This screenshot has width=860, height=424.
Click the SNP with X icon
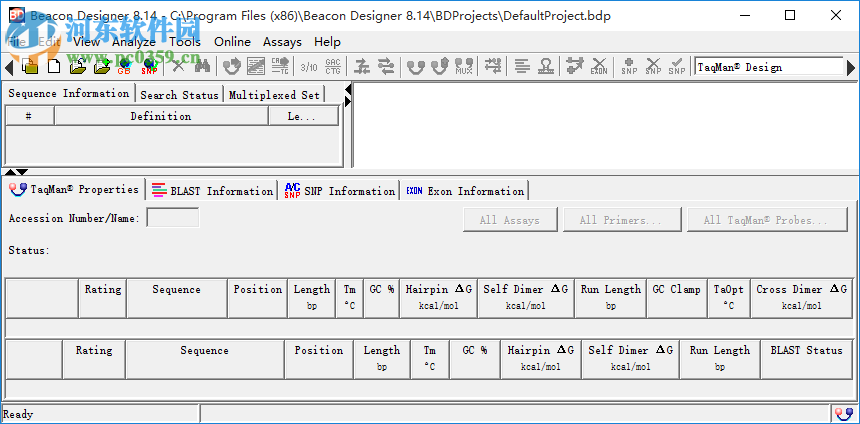coord(653,67)
